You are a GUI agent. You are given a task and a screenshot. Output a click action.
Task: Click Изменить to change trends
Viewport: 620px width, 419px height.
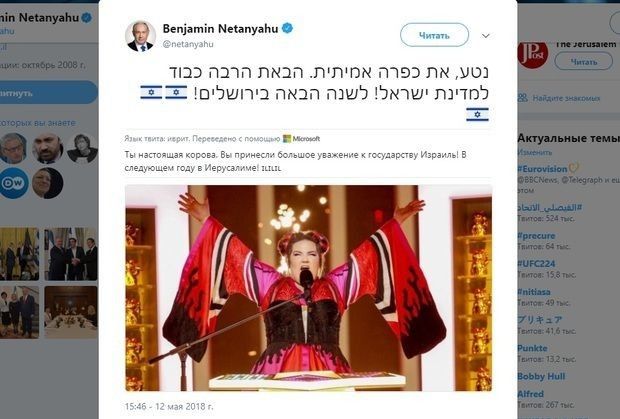[535, 152]
